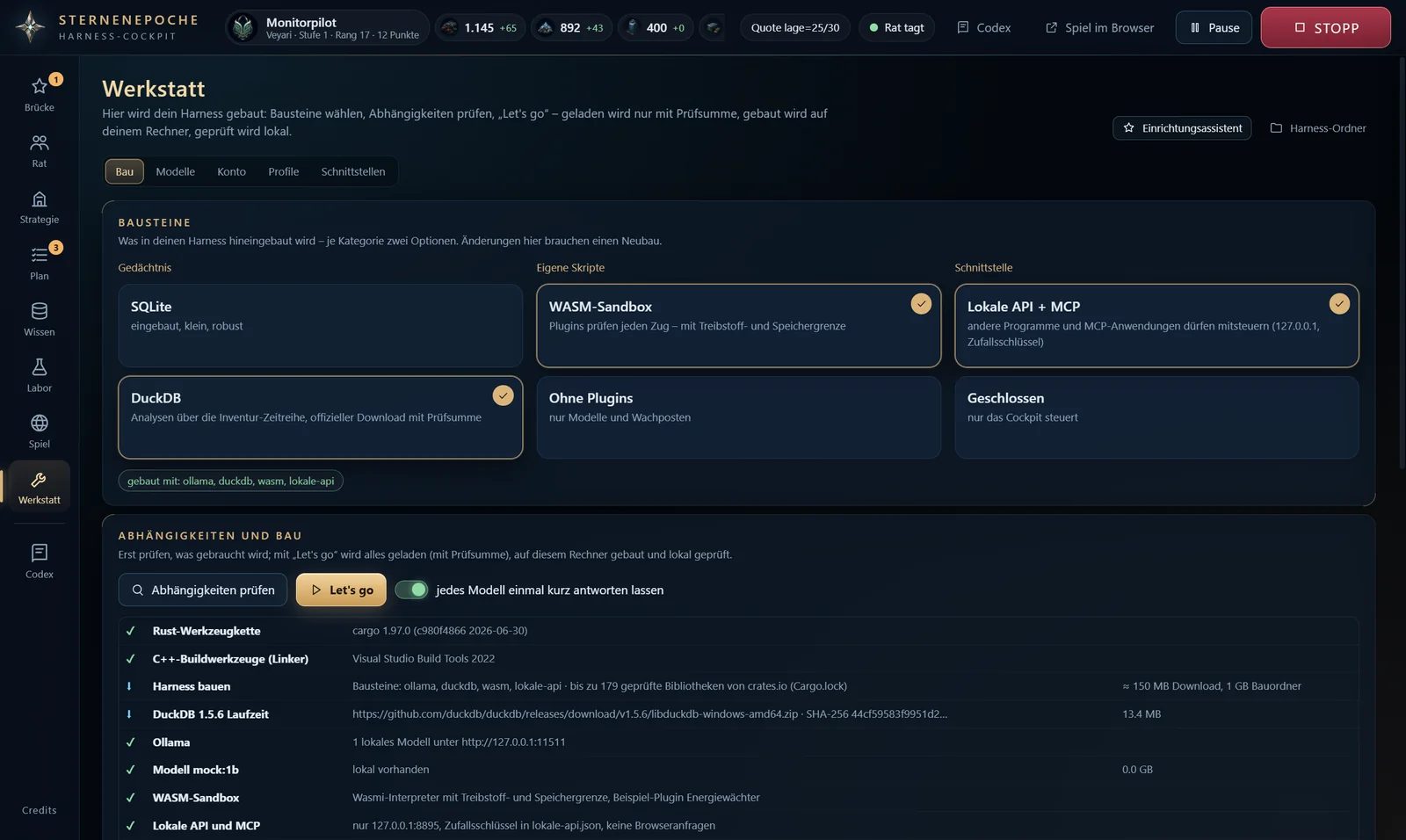Click the Rat tagt status pill
The width and height of the screenshot is (1406, 840).
(896, 27)
